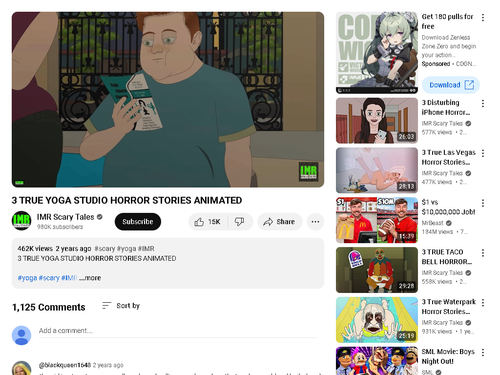
Task: Click the Share button
Action: tap(279, 222)
